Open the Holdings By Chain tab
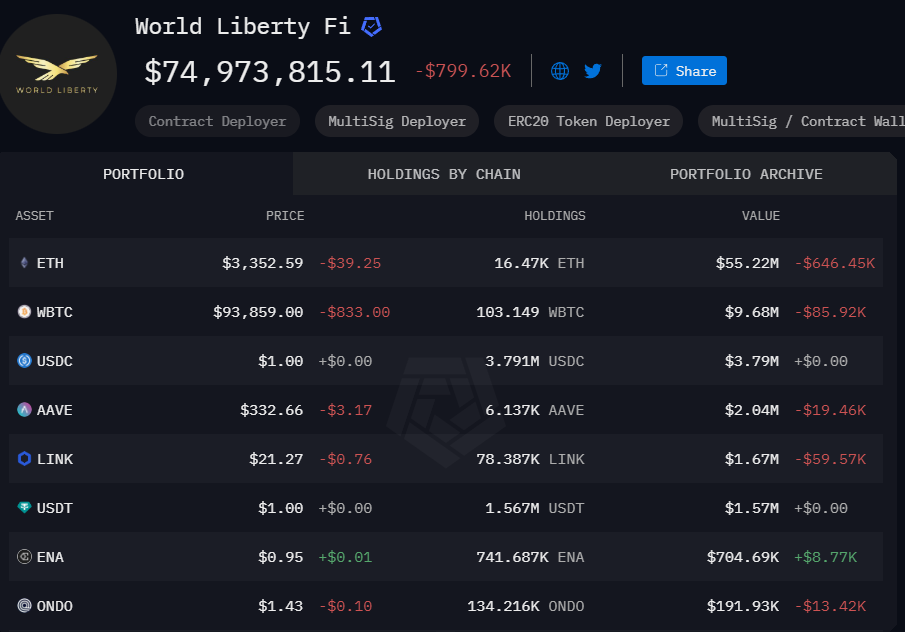 click(444, 174)
